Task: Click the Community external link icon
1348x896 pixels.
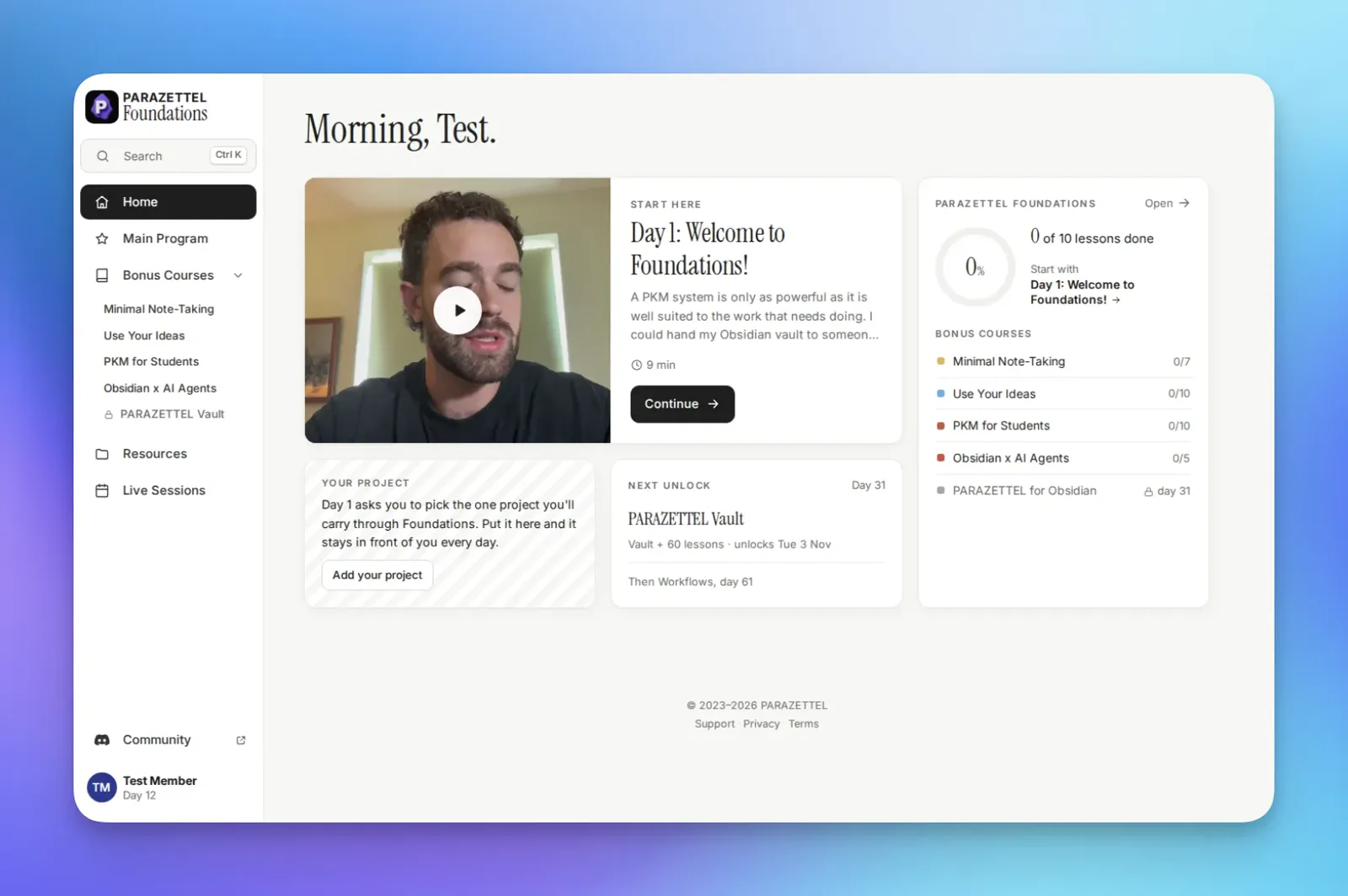Action: (241, 740)
